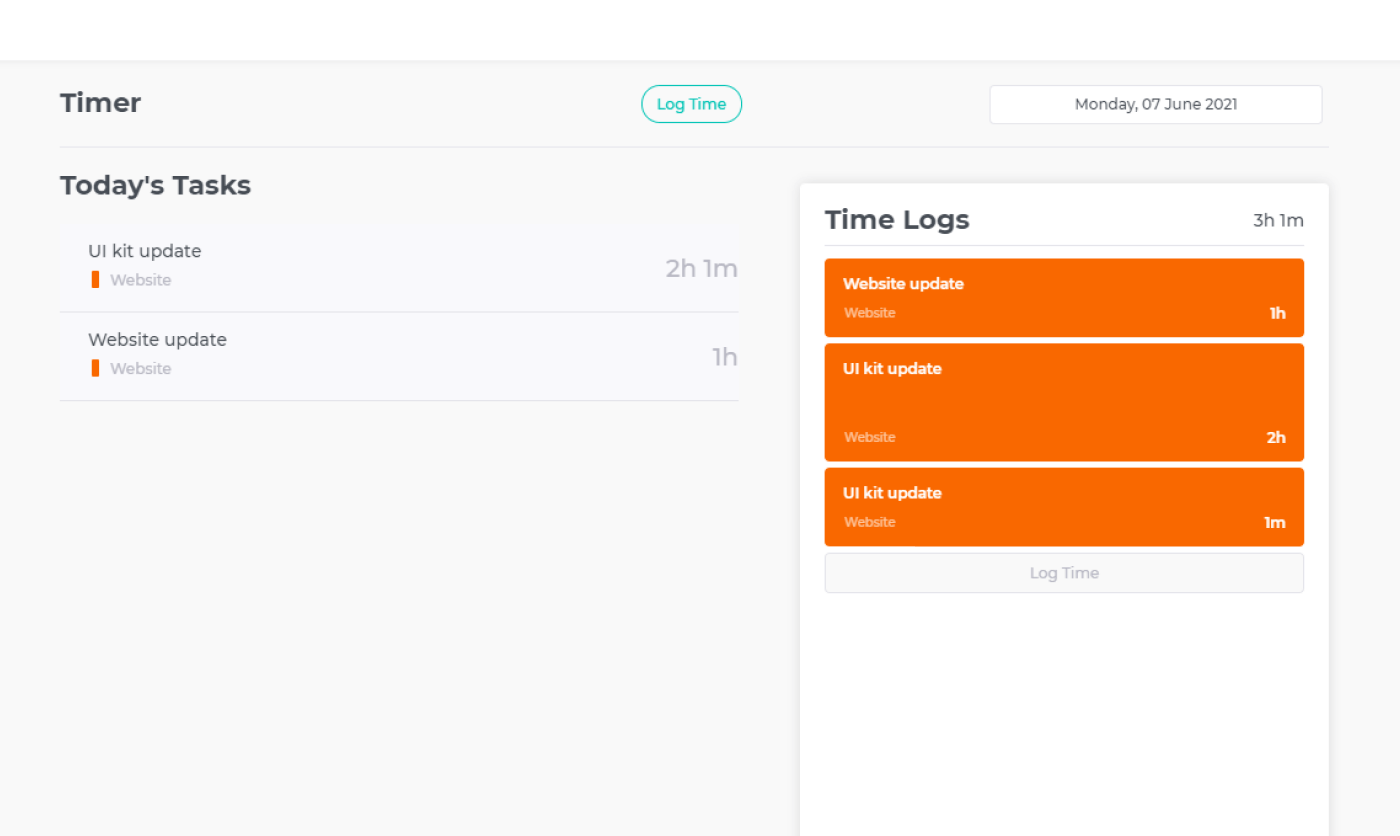The image size is (1400, 836).
Task: Open the Website update entry in Time Logs
Action: pos(1063,297)
